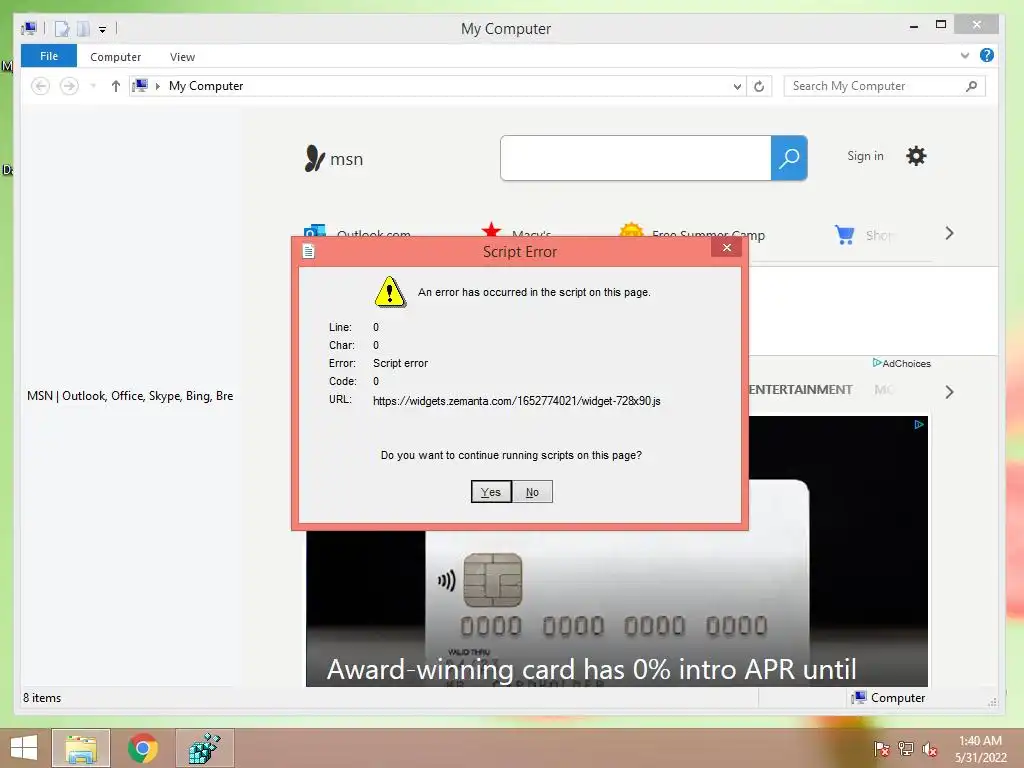Open the Registry Editor taskbar icon
This screenshot has height=768, width=1024.
204,748
